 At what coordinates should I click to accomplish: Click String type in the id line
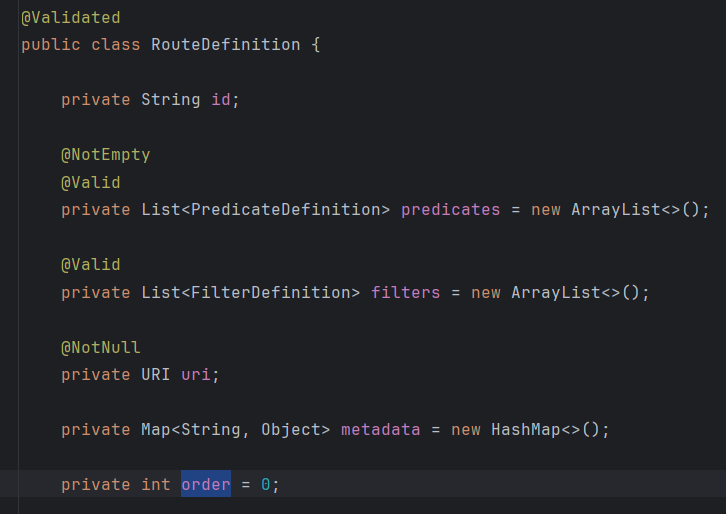click(171, 100)
